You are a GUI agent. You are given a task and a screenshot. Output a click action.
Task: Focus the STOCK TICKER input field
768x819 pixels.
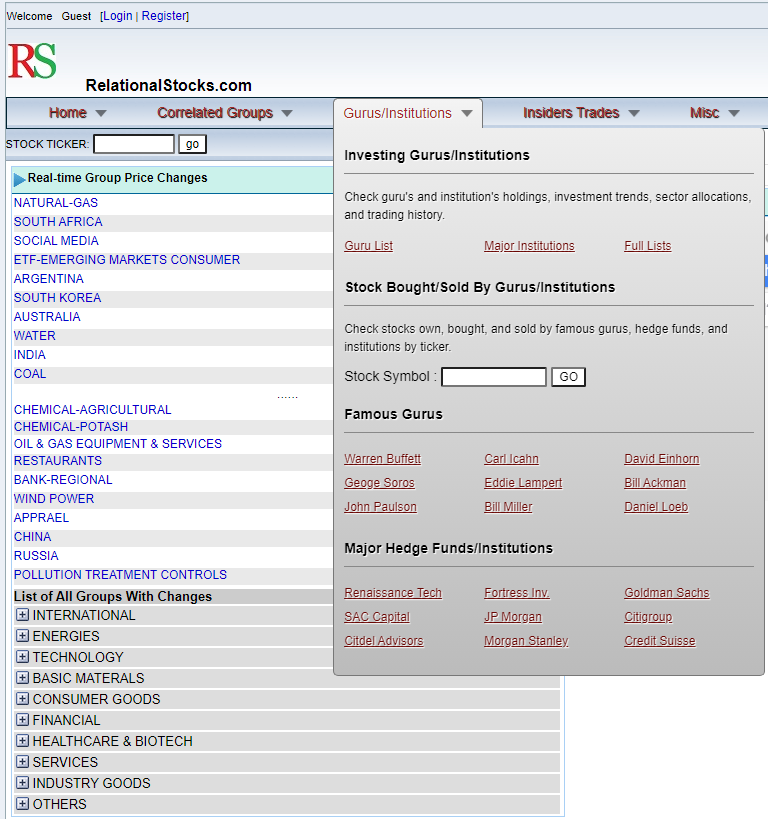(x=134, y=144)
